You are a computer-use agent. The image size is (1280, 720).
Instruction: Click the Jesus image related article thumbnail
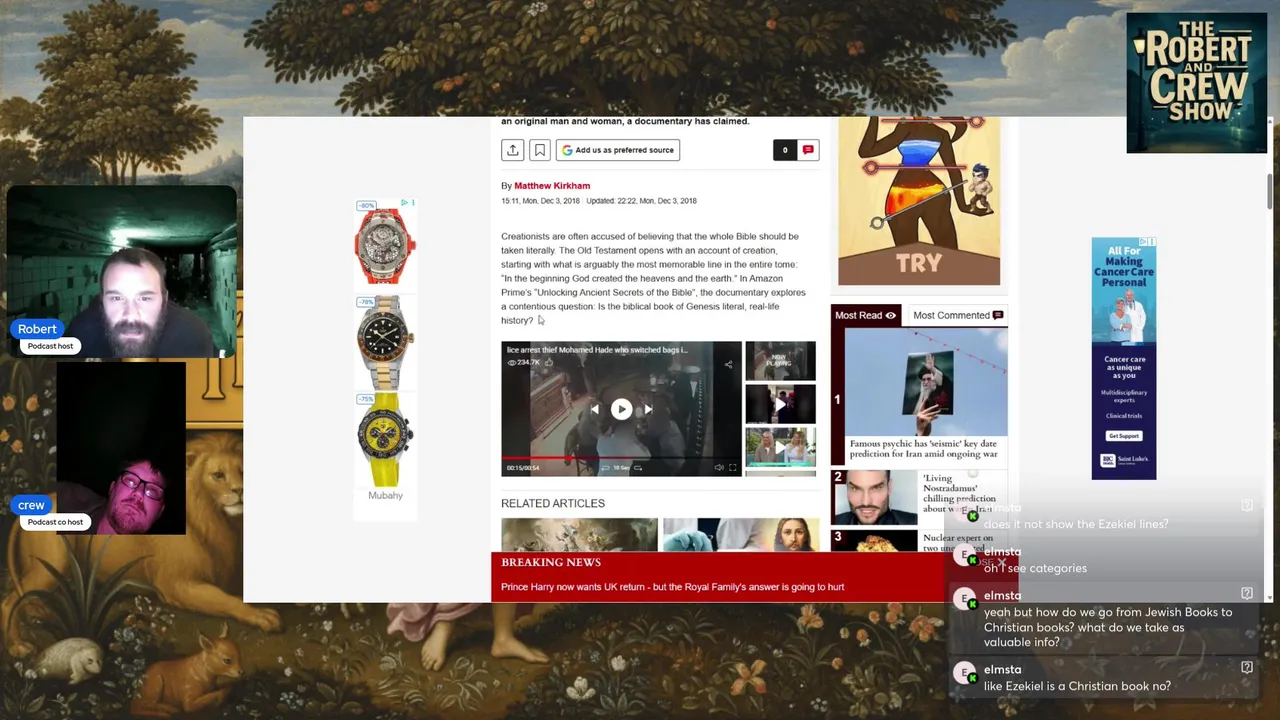point(741,535)
